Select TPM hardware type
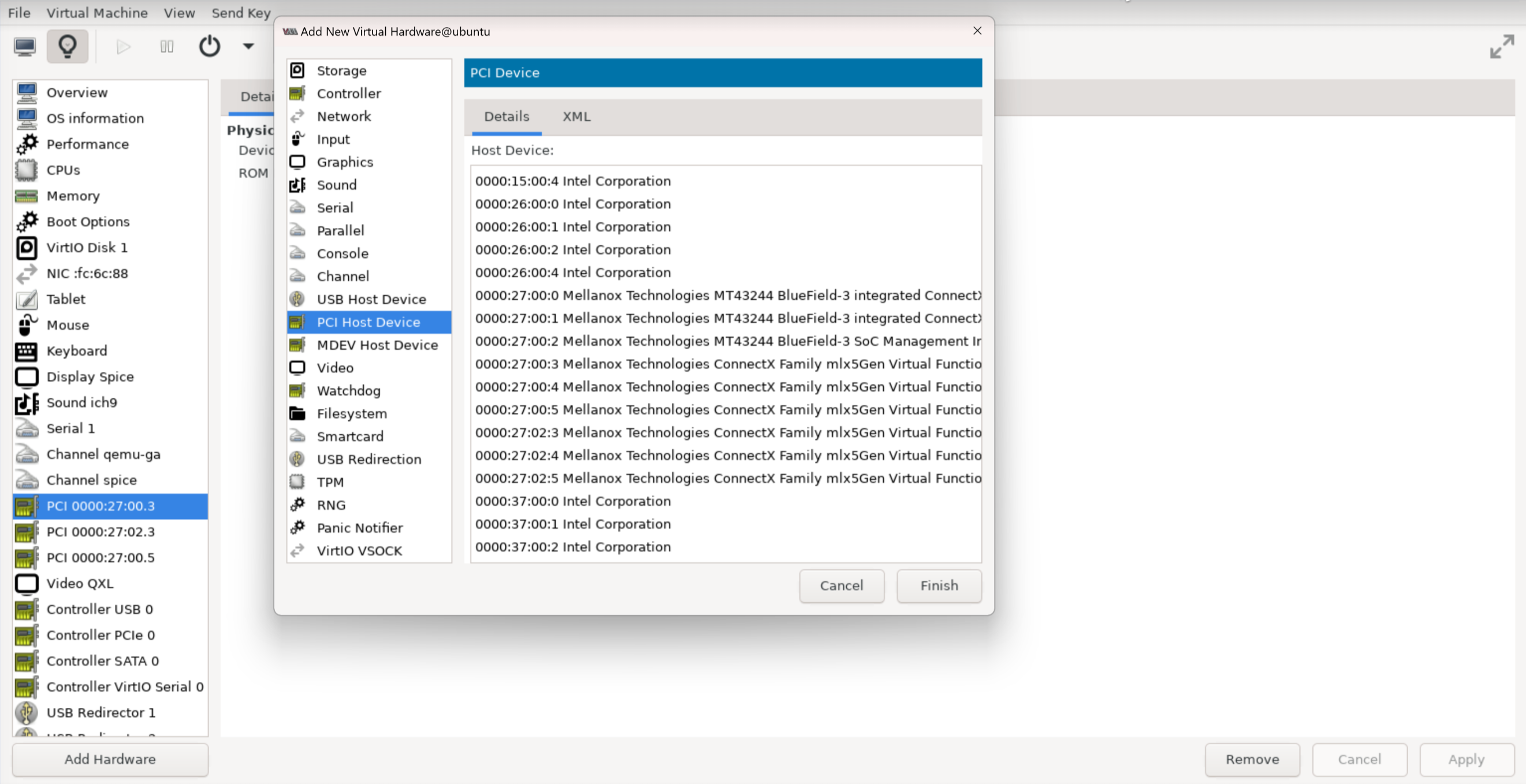1526x784 pixels. coord(330,482)
